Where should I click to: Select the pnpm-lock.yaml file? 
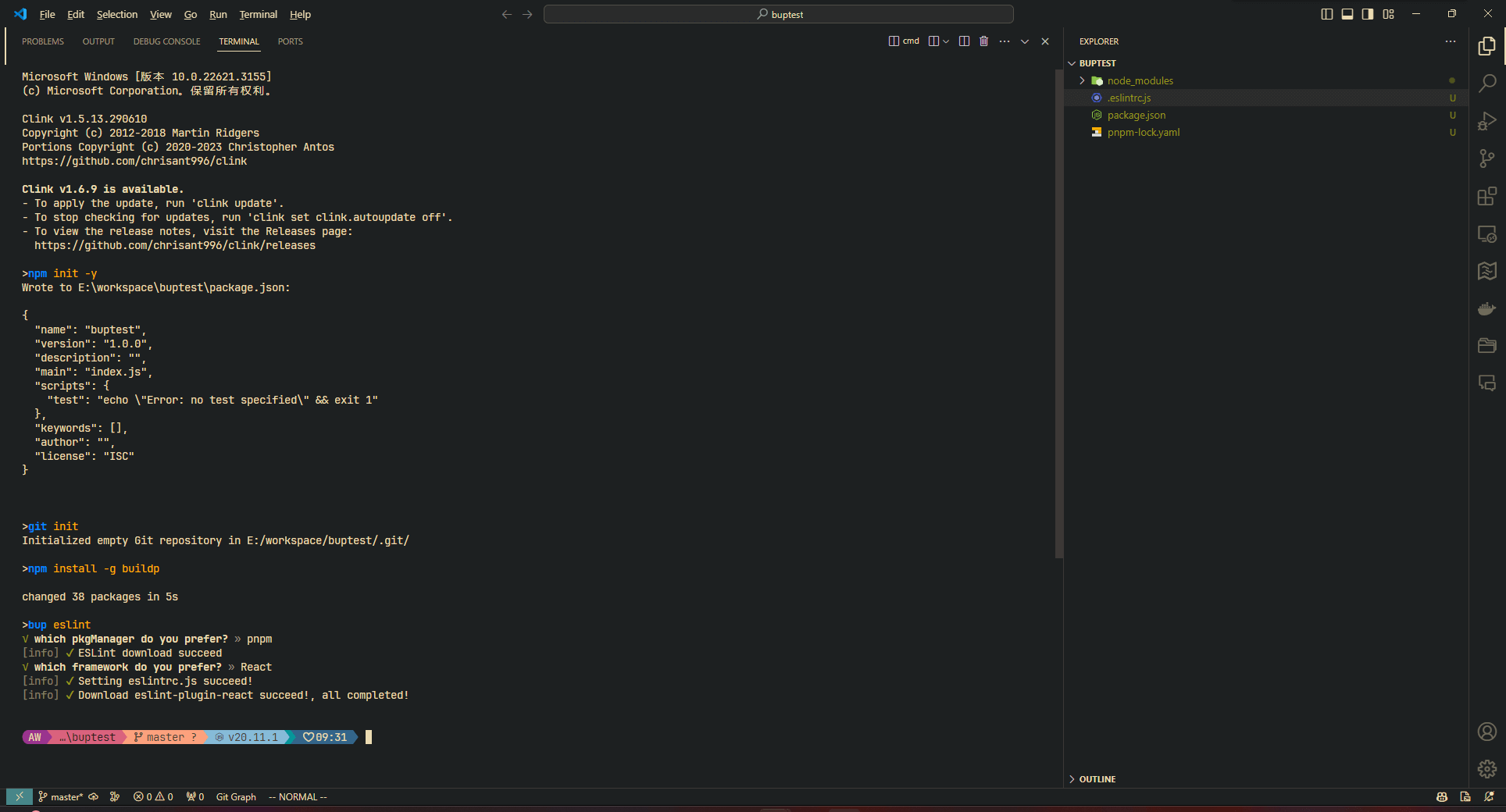(1265, 132)
